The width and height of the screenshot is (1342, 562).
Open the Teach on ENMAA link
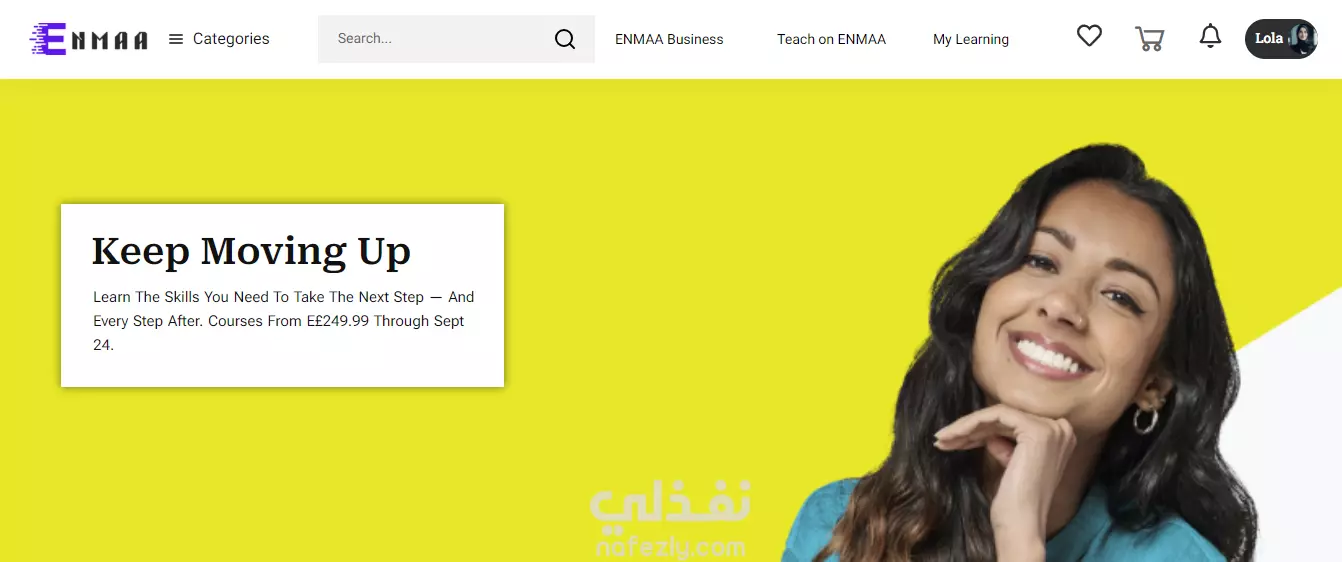[x=831, y=39]
